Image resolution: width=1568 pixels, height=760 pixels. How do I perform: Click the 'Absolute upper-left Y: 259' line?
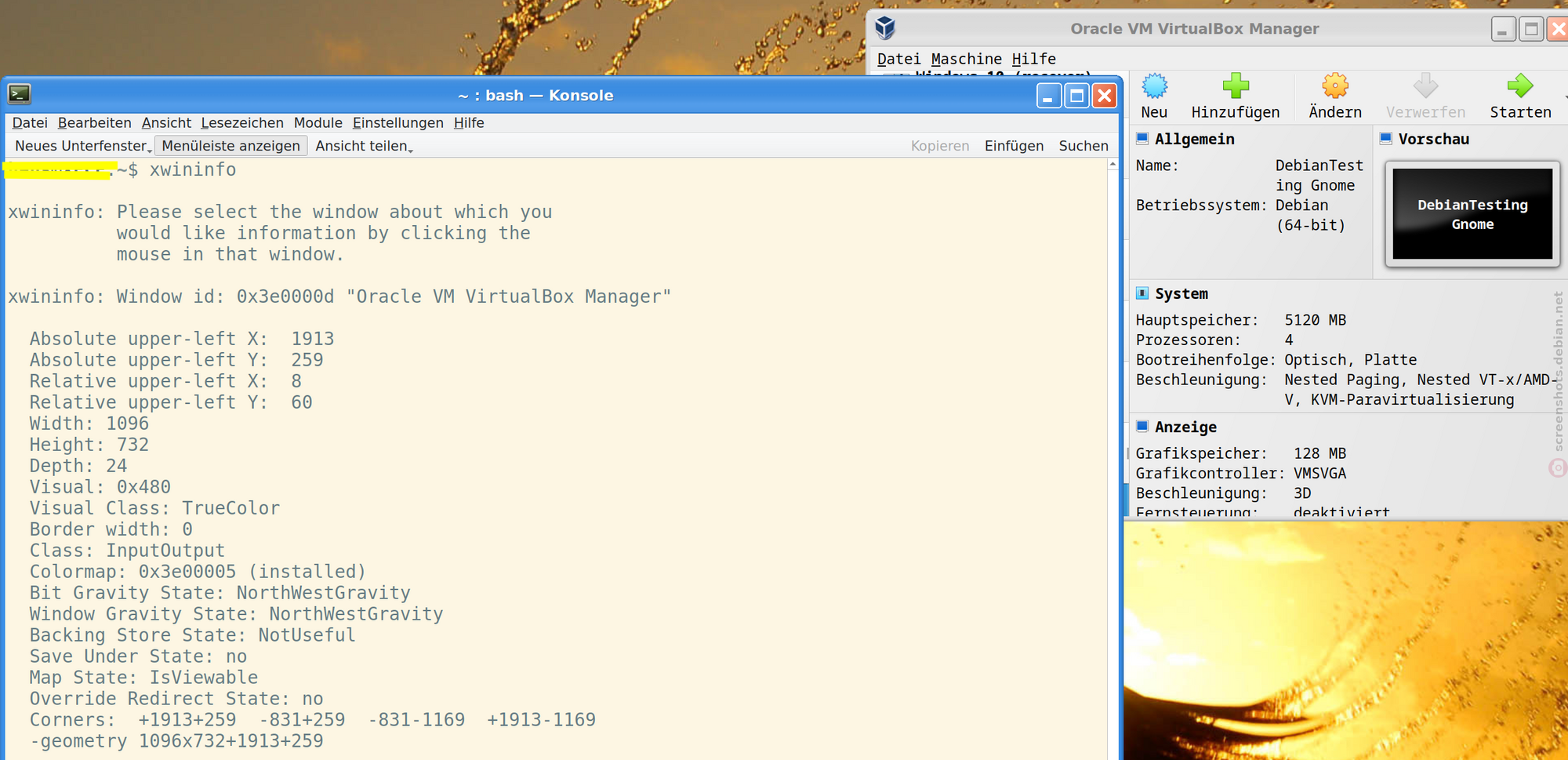[x=176, y=360]
